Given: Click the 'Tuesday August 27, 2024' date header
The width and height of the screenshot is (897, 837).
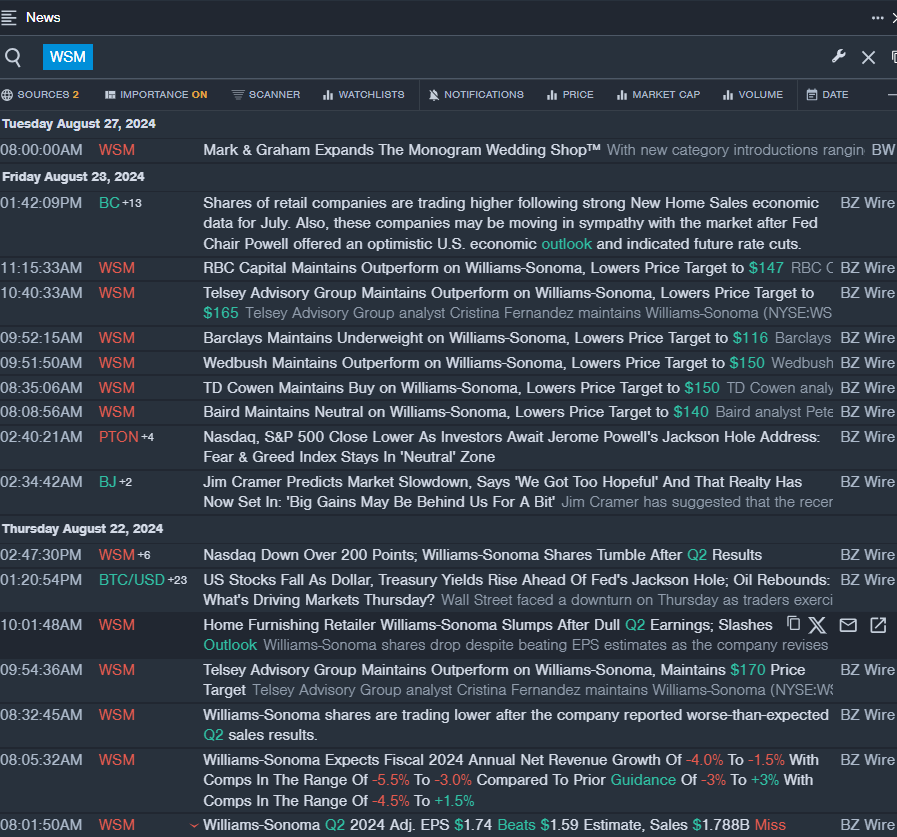Looking at the screenshot, I should click(x=79, y=124).
